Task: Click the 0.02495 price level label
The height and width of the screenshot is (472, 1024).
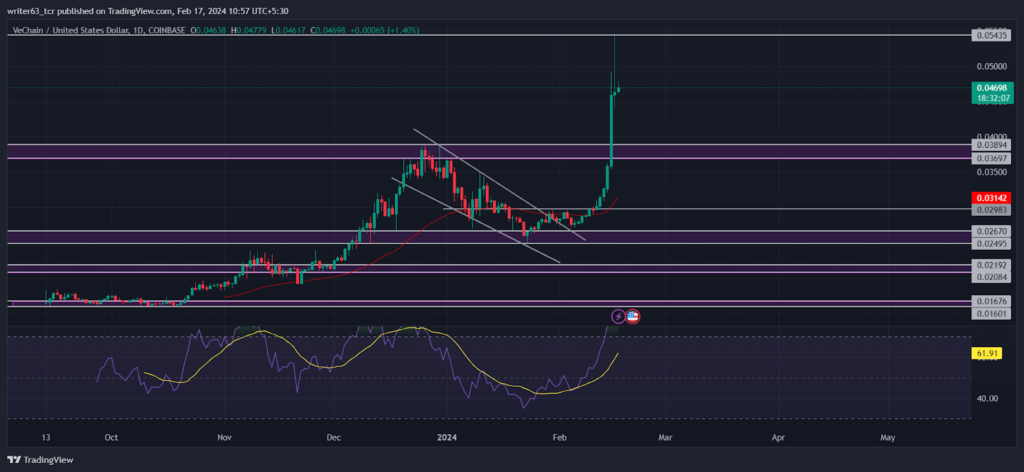Action: [x=991, y=244]
